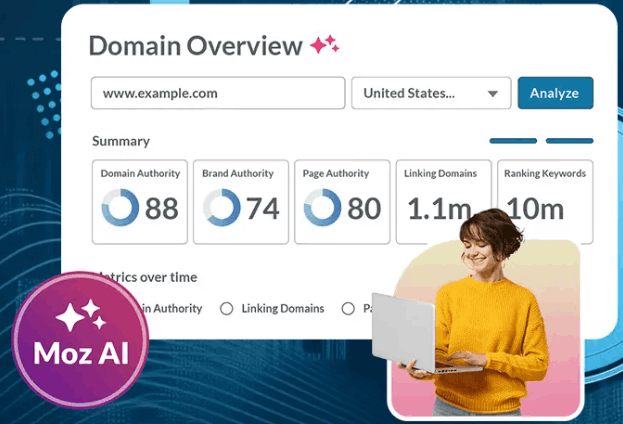
Task: Click the Moz AI badge
Action: click(x=80, y=340)
